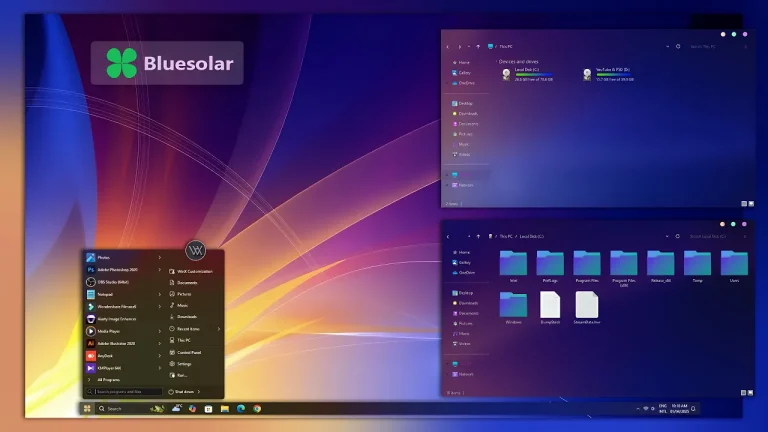
Task: Launch Adobe Photoshop 2020 from start menu
Action: pyautogui.click(x=121, y=269)
